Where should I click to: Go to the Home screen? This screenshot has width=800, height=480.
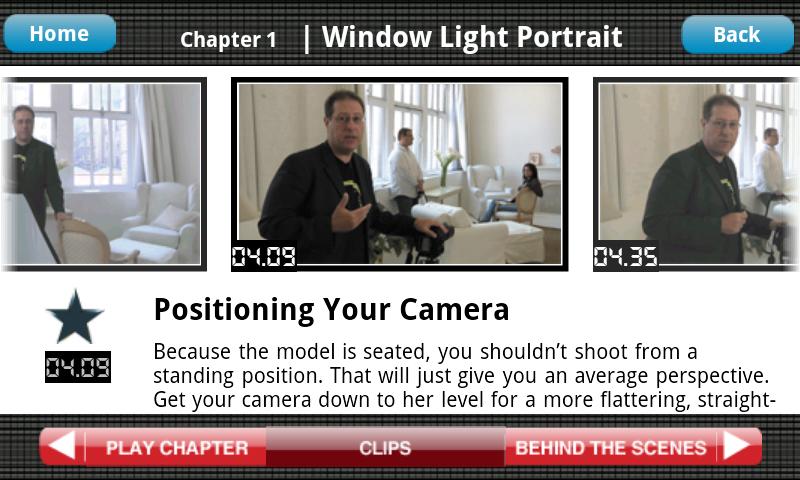(x=60, y=34)
